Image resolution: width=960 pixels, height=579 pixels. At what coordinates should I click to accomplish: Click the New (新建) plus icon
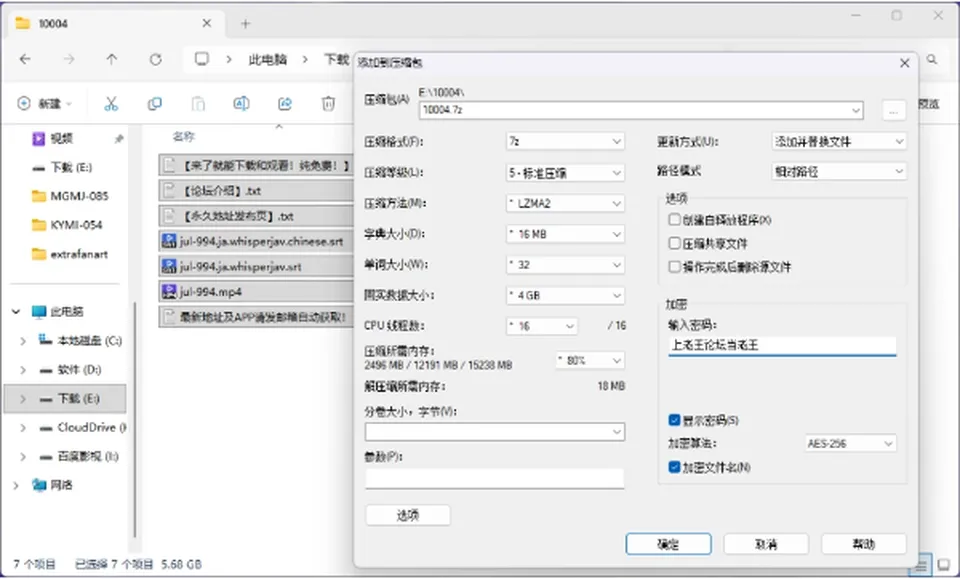(24, 103)
